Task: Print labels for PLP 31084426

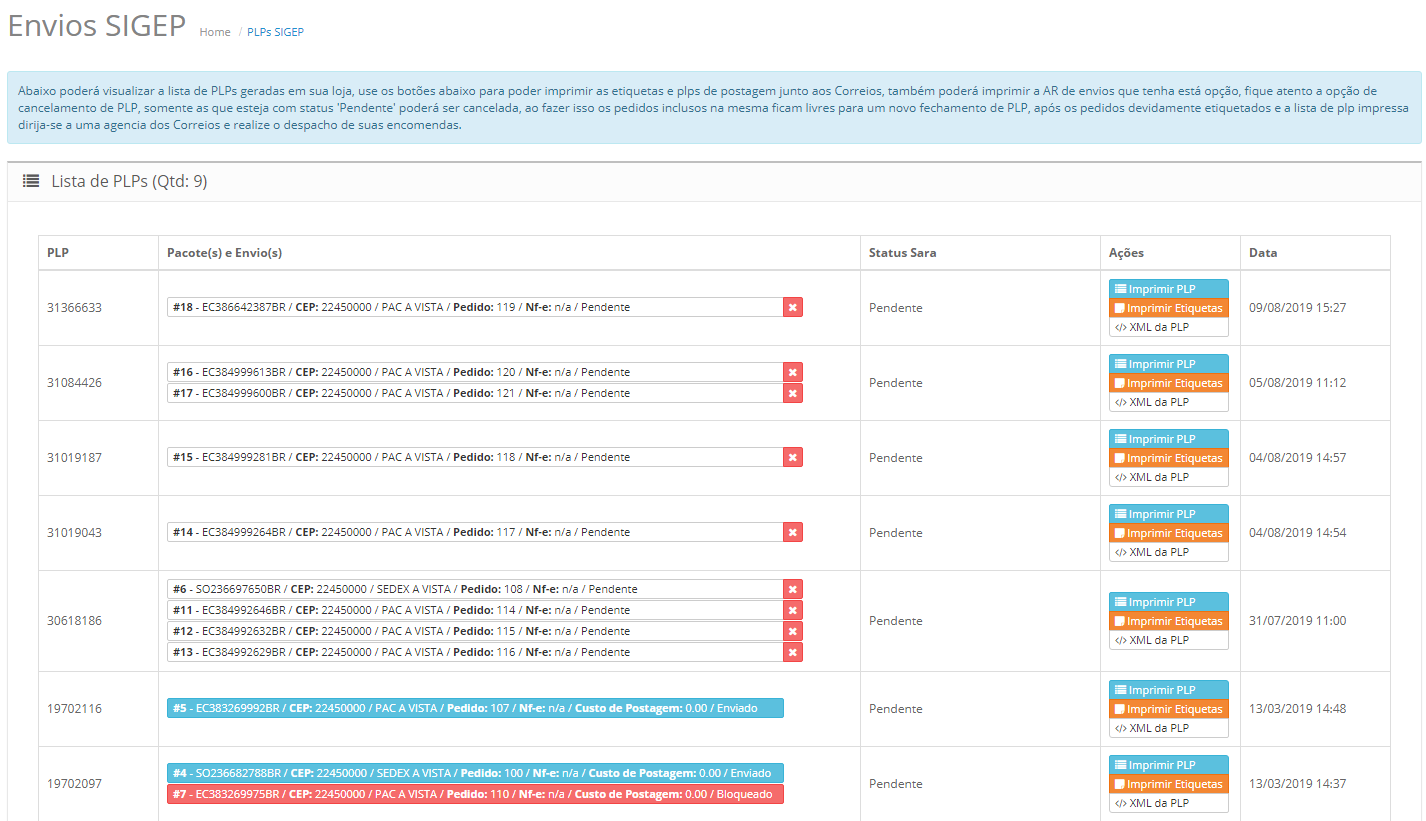Action: click(1168, 383)
